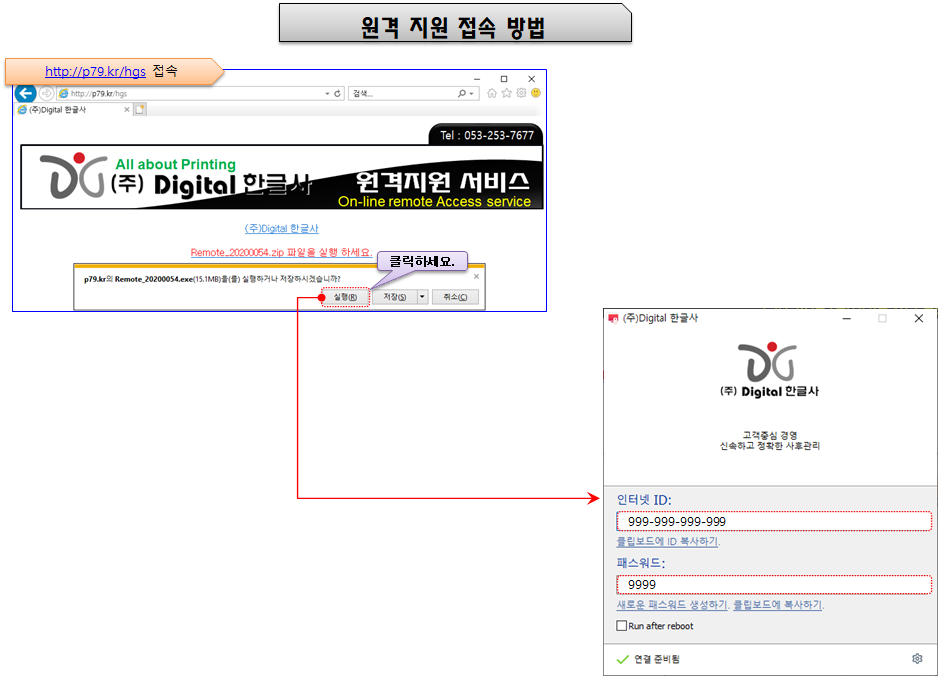Close the (주)Digital 한글사 remote window
The image size is (938, 676).
[x=919, y=318]
